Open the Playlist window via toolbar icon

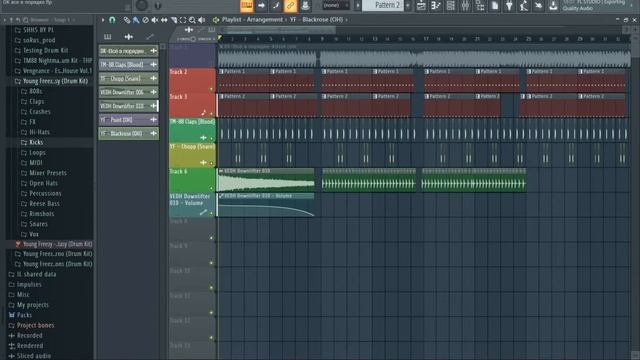pyautogui.click(x=421, y=5)
